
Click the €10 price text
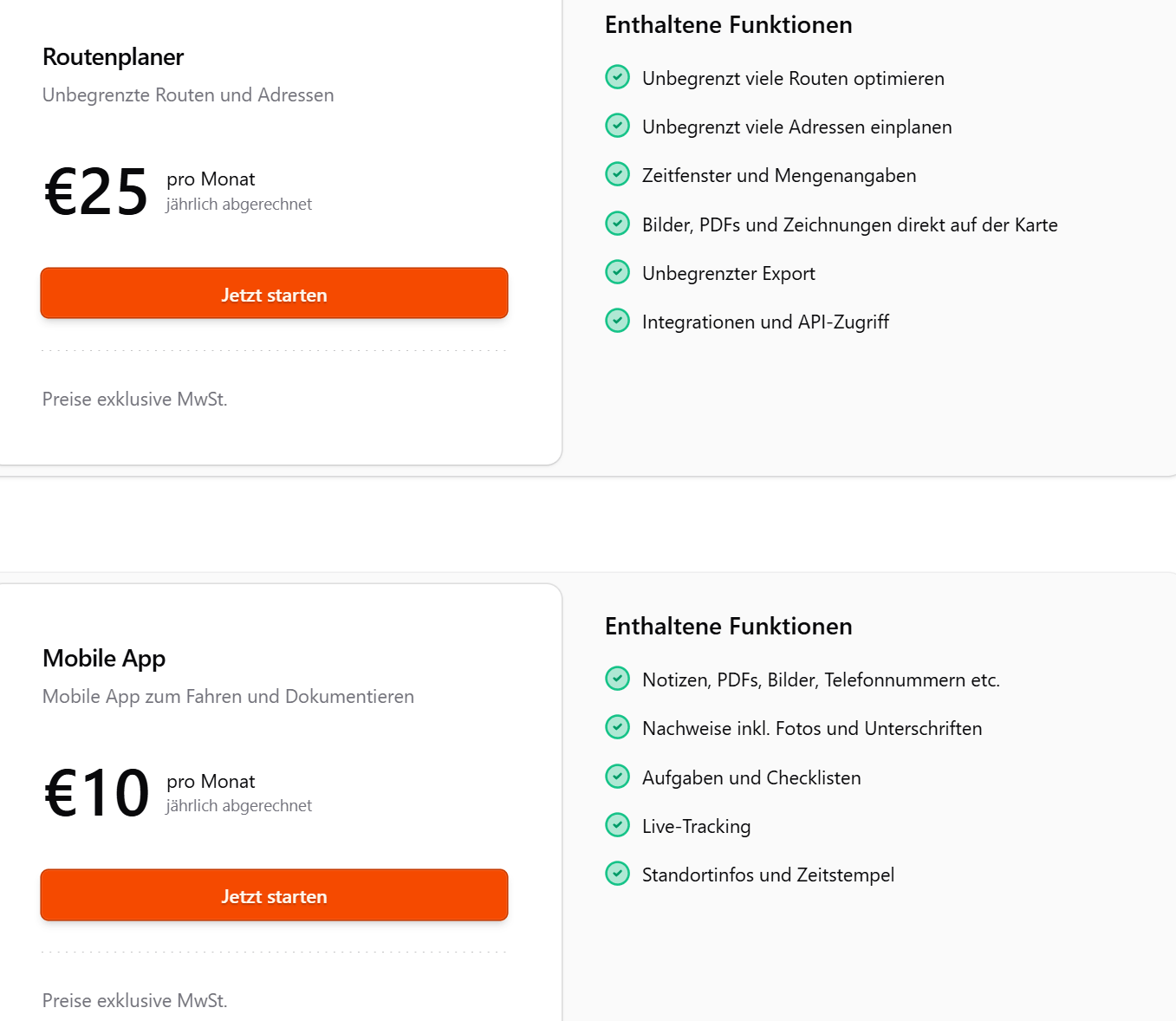click(x=96, y=793)
